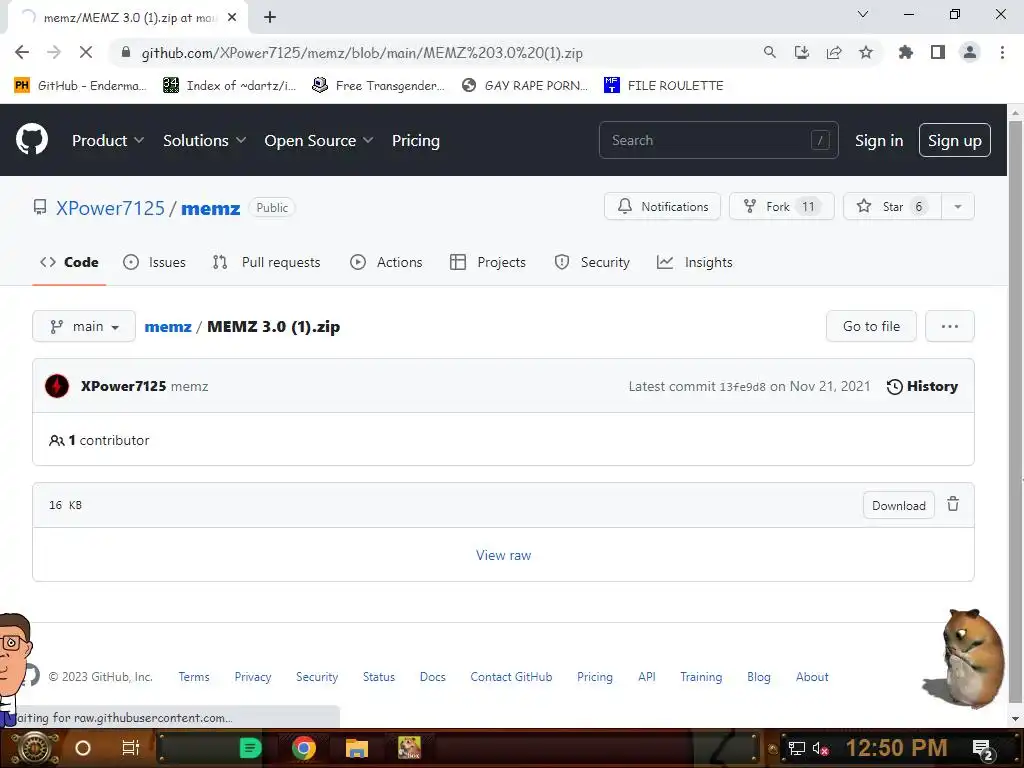Switch to the Code tab
1024x768 pixels.
pyautogui.click(x=69, y=263)
